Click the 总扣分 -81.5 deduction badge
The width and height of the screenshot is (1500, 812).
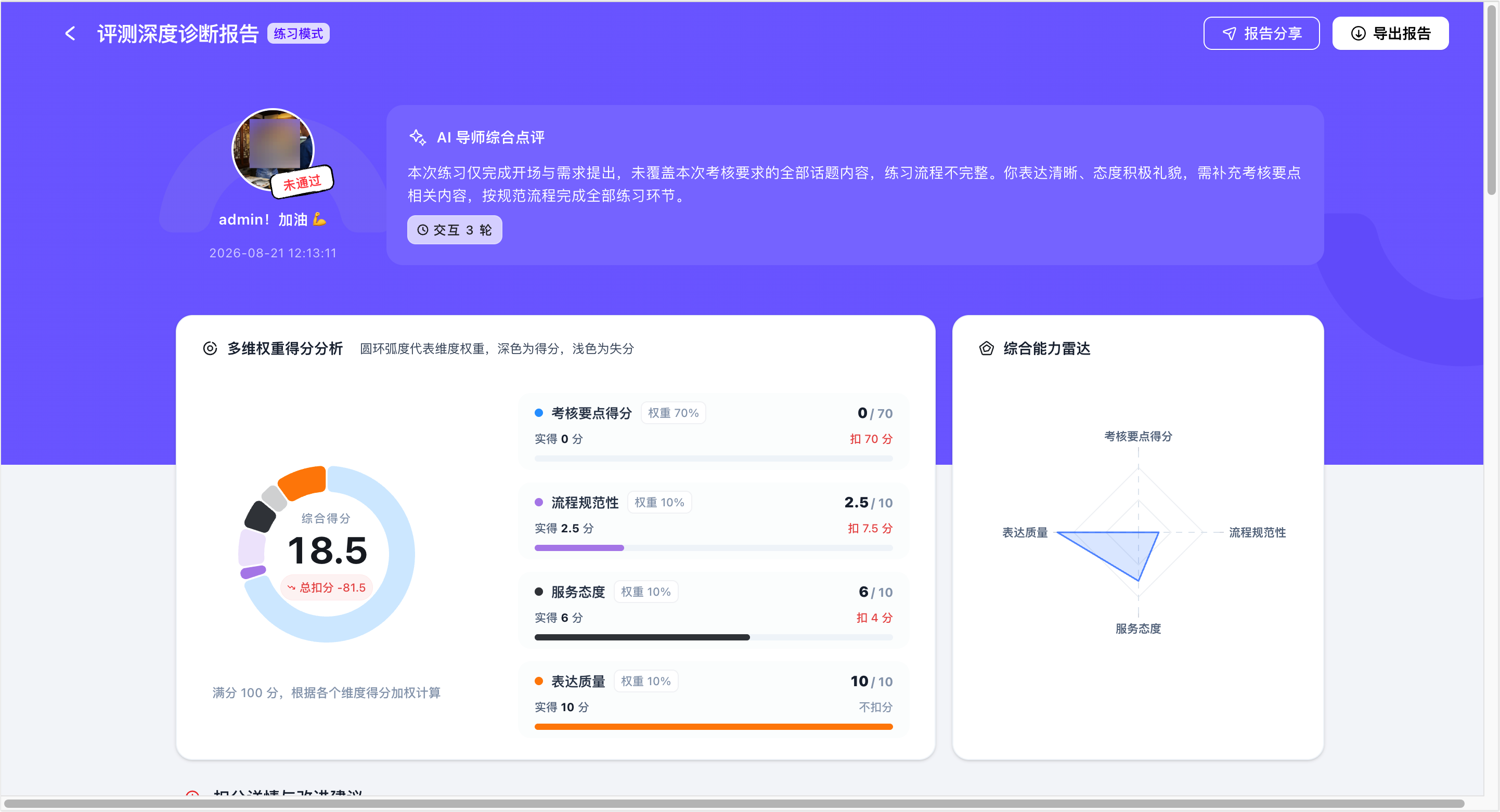tap(327, 587)
